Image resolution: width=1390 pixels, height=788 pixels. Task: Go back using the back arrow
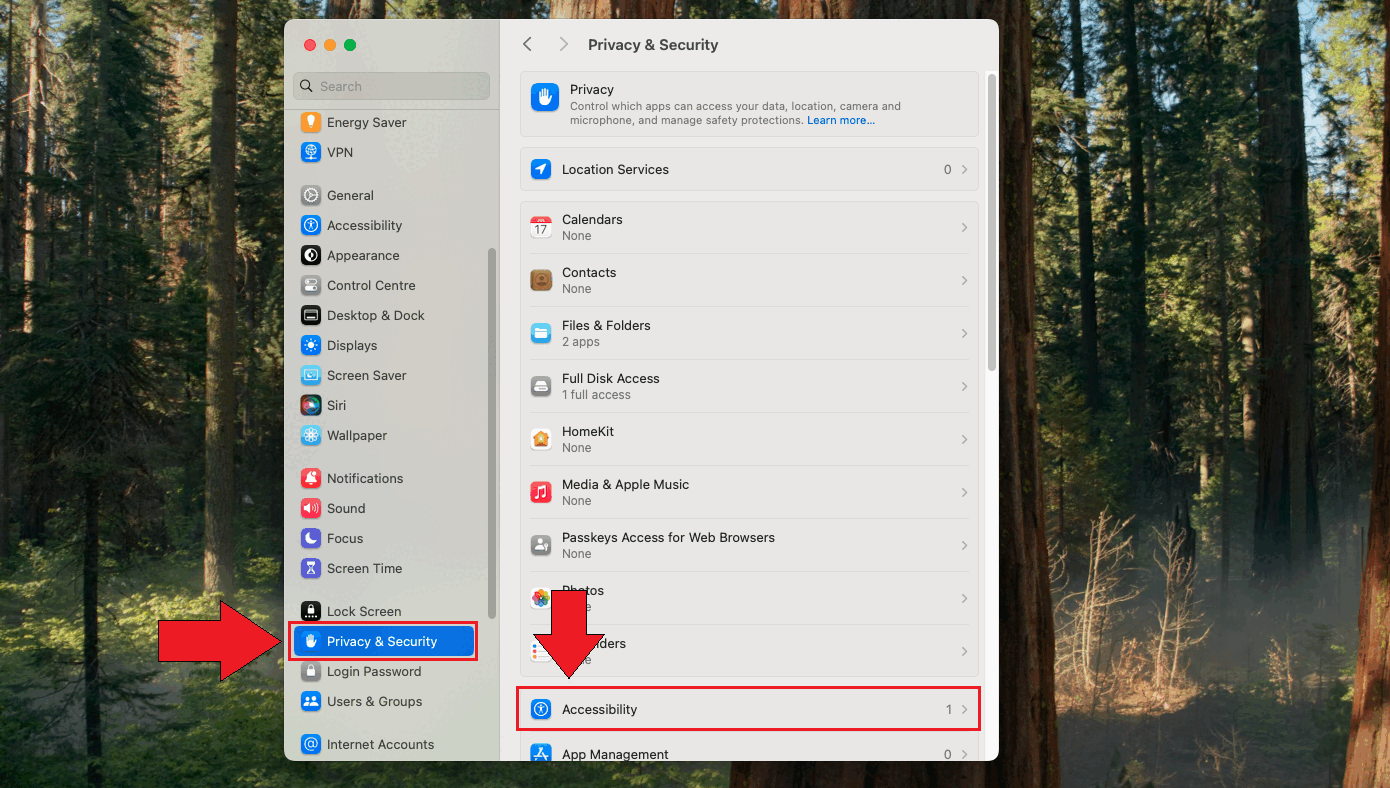528,44
